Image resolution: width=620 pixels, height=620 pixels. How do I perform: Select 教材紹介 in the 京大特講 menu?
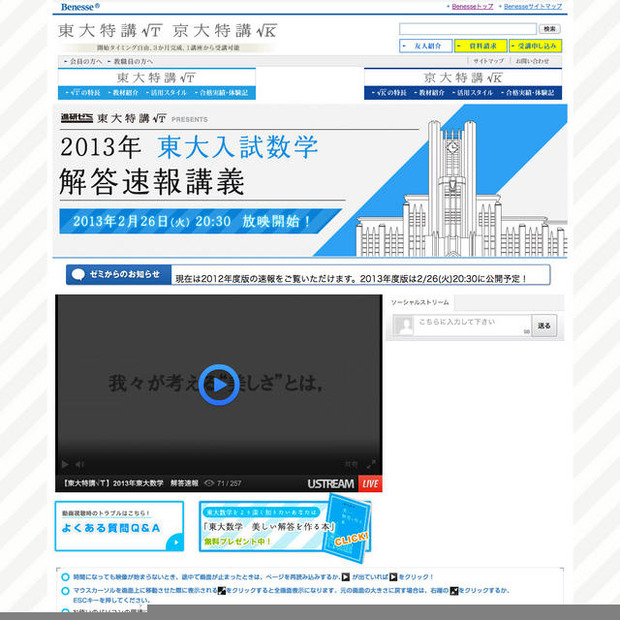pos(429,93)
